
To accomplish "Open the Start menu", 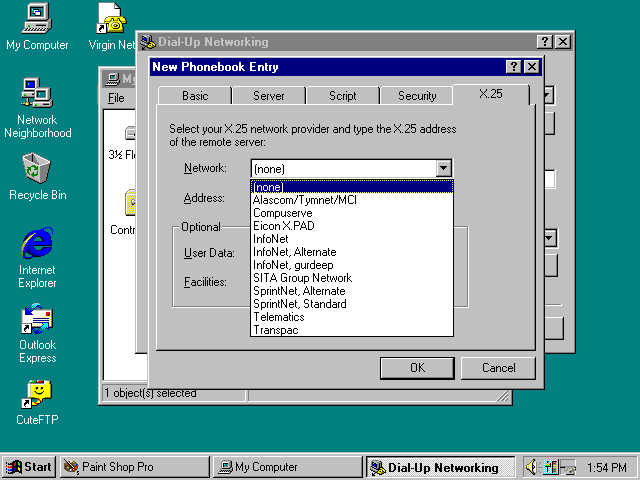I will [29, 467].
